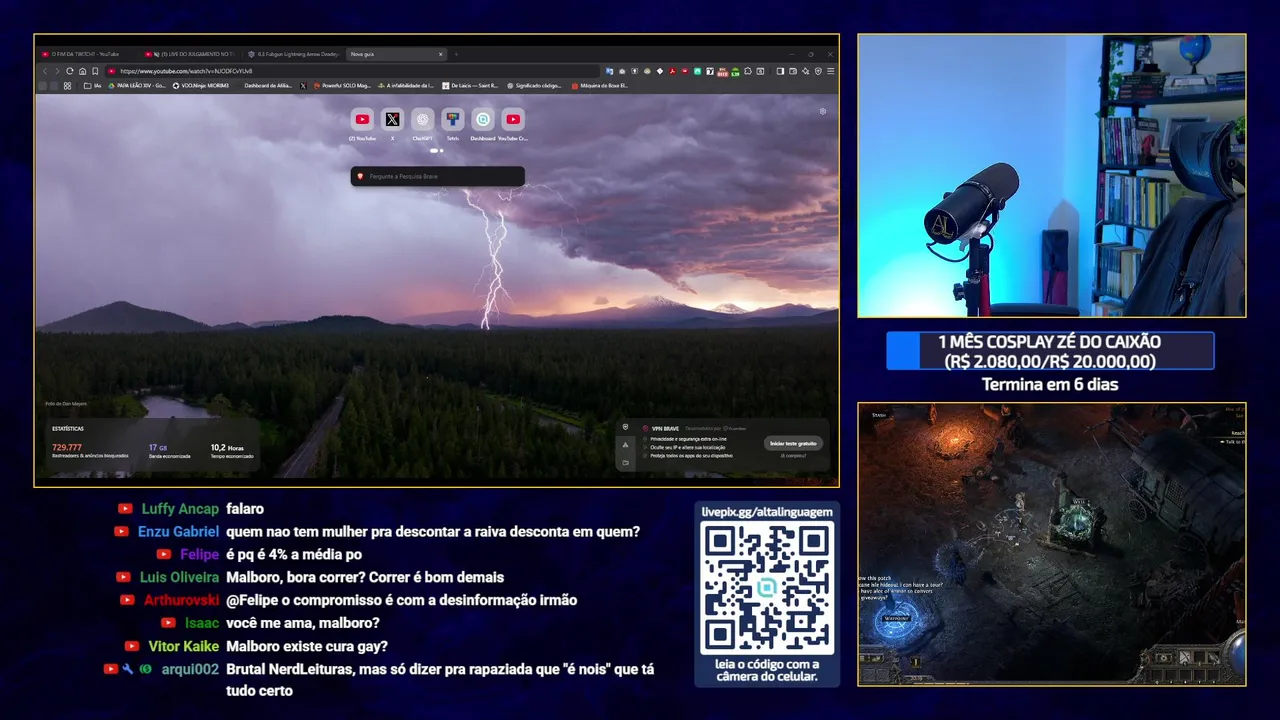Click the Brave Talk camera widget icon
The width and height of the screenshot is (1280, 720).
[625, 462]
